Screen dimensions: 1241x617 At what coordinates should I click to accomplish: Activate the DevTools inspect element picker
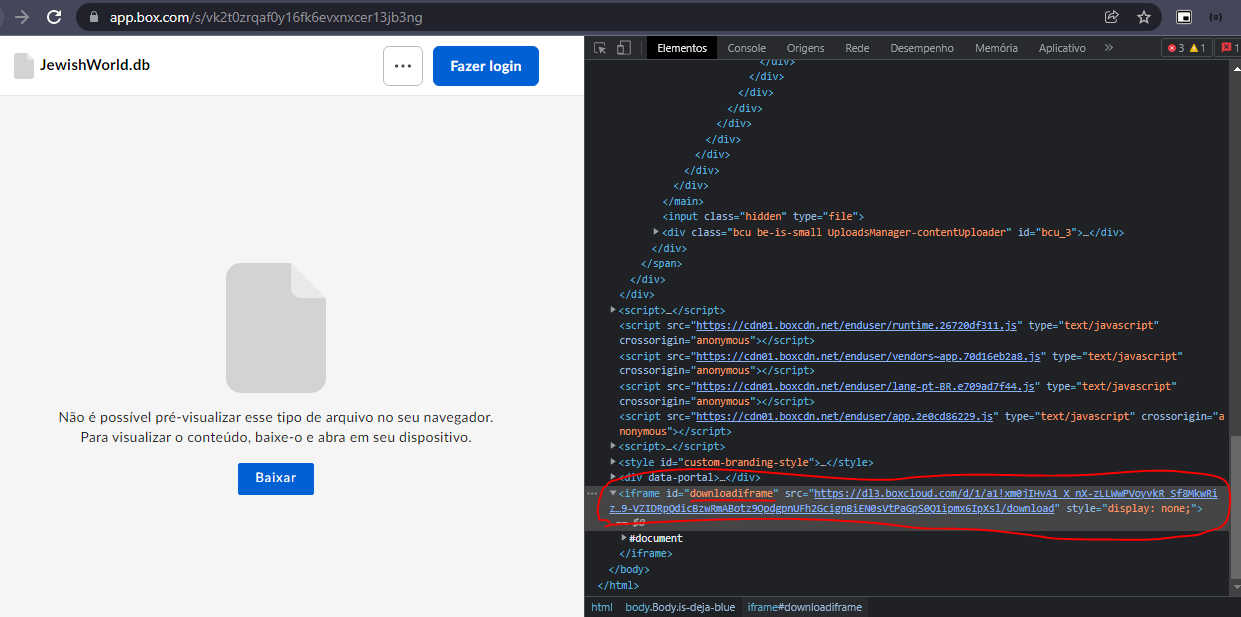(x=600, y=48)
